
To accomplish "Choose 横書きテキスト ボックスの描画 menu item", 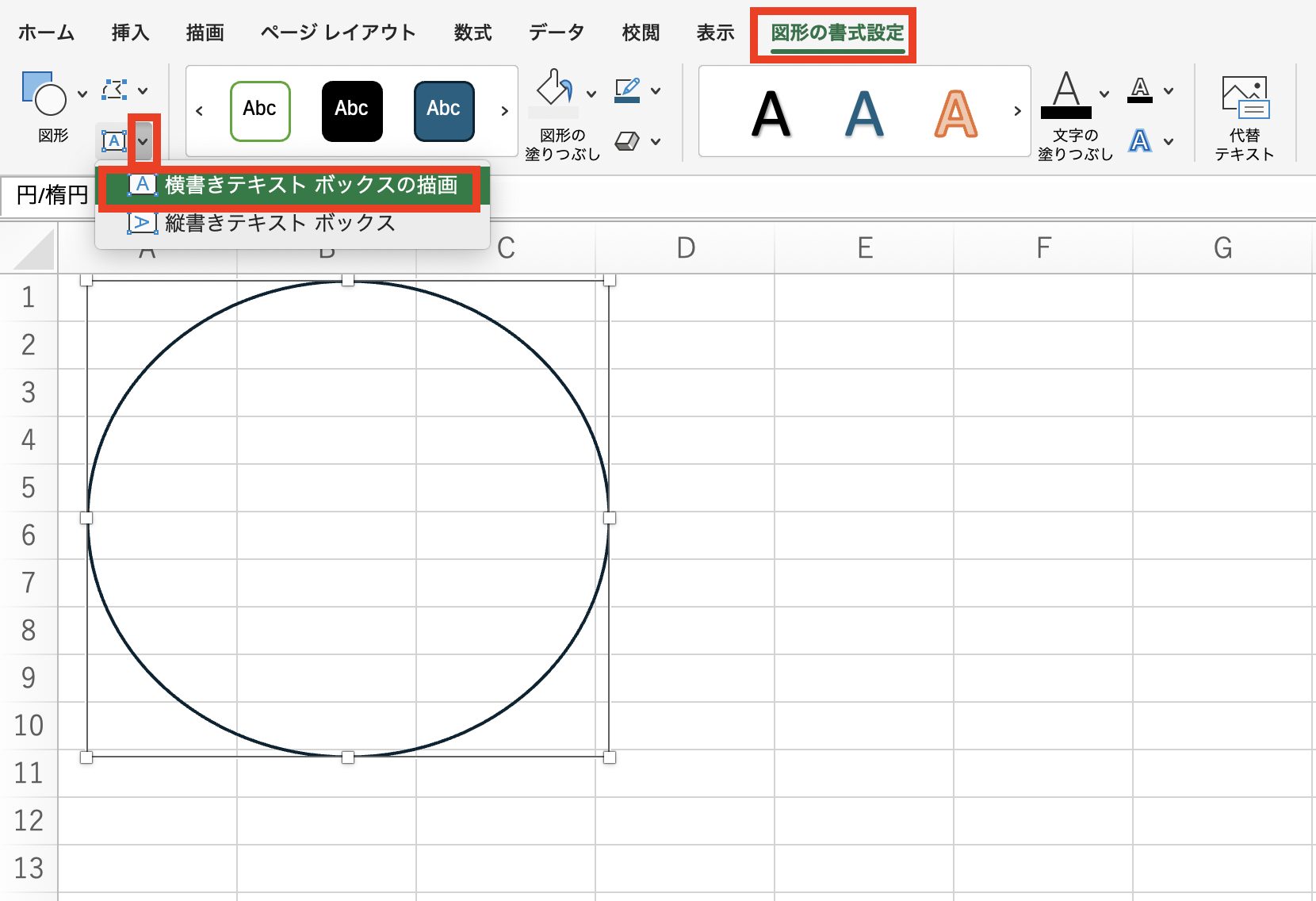I will tap(311, 185).
